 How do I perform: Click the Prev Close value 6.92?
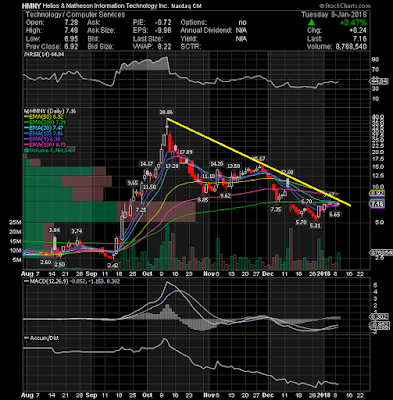72,47
